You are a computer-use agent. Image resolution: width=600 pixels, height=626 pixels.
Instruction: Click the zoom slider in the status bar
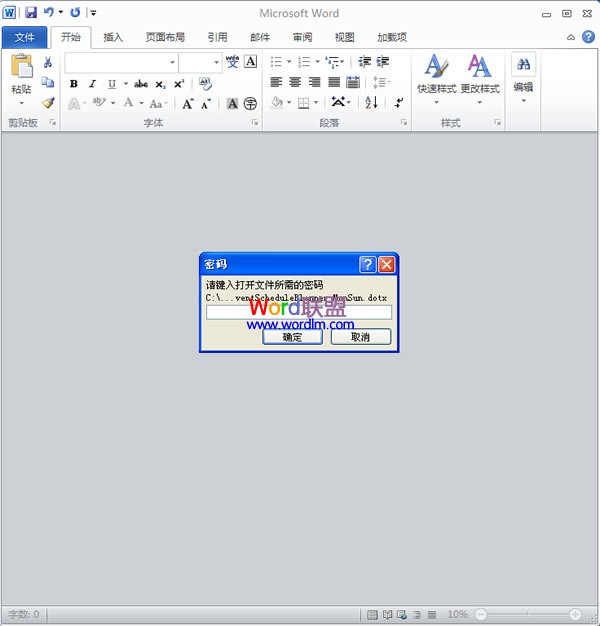[527, 614]
